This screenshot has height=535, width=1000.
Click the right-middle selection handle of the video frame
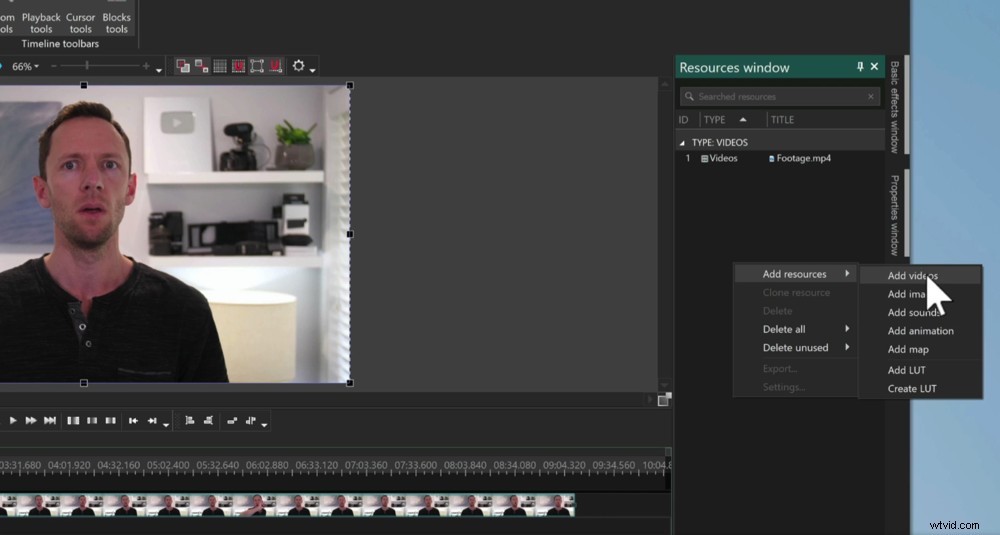point(349,234)
